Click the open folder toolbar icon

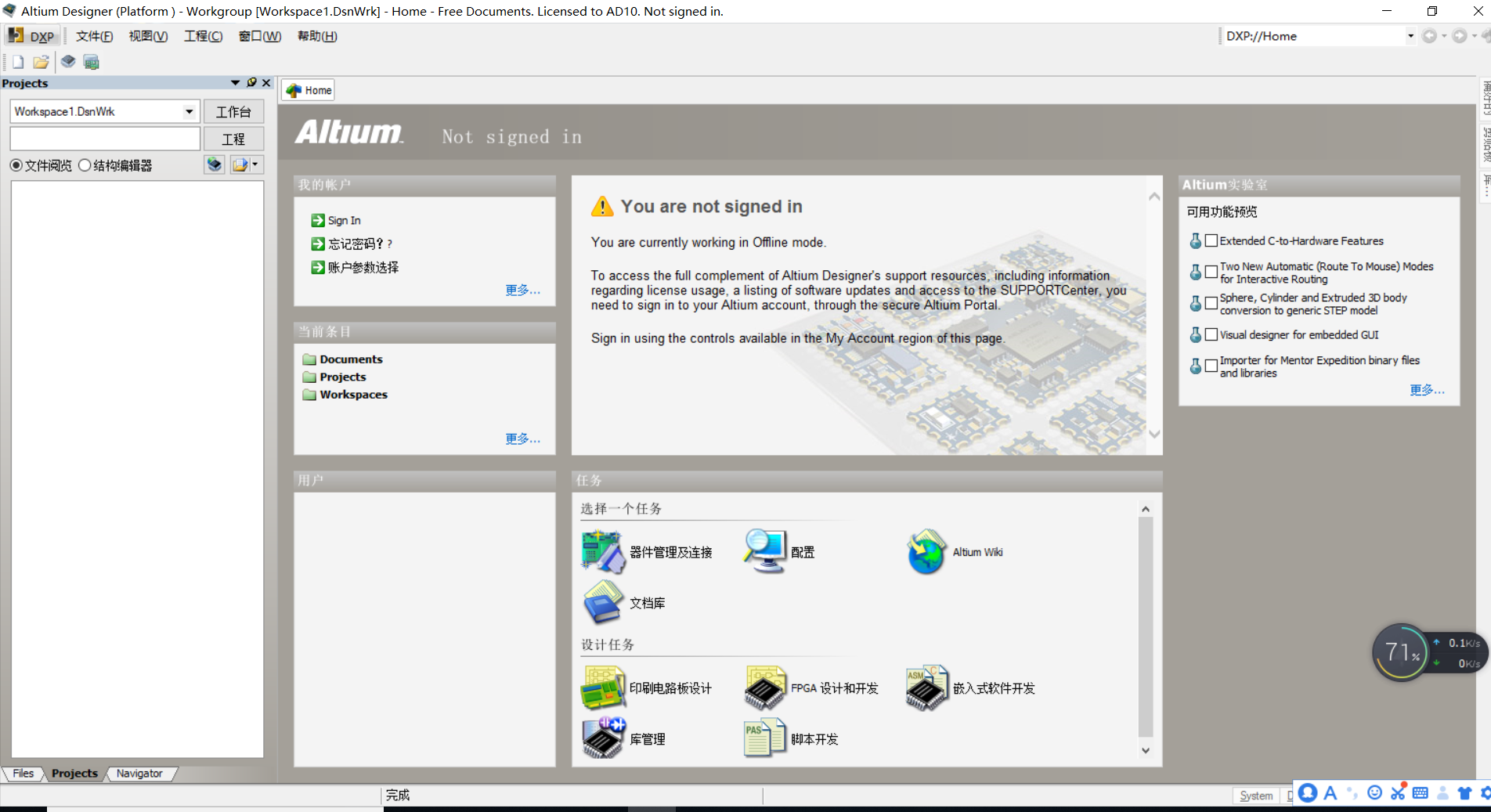coord(41,62)
